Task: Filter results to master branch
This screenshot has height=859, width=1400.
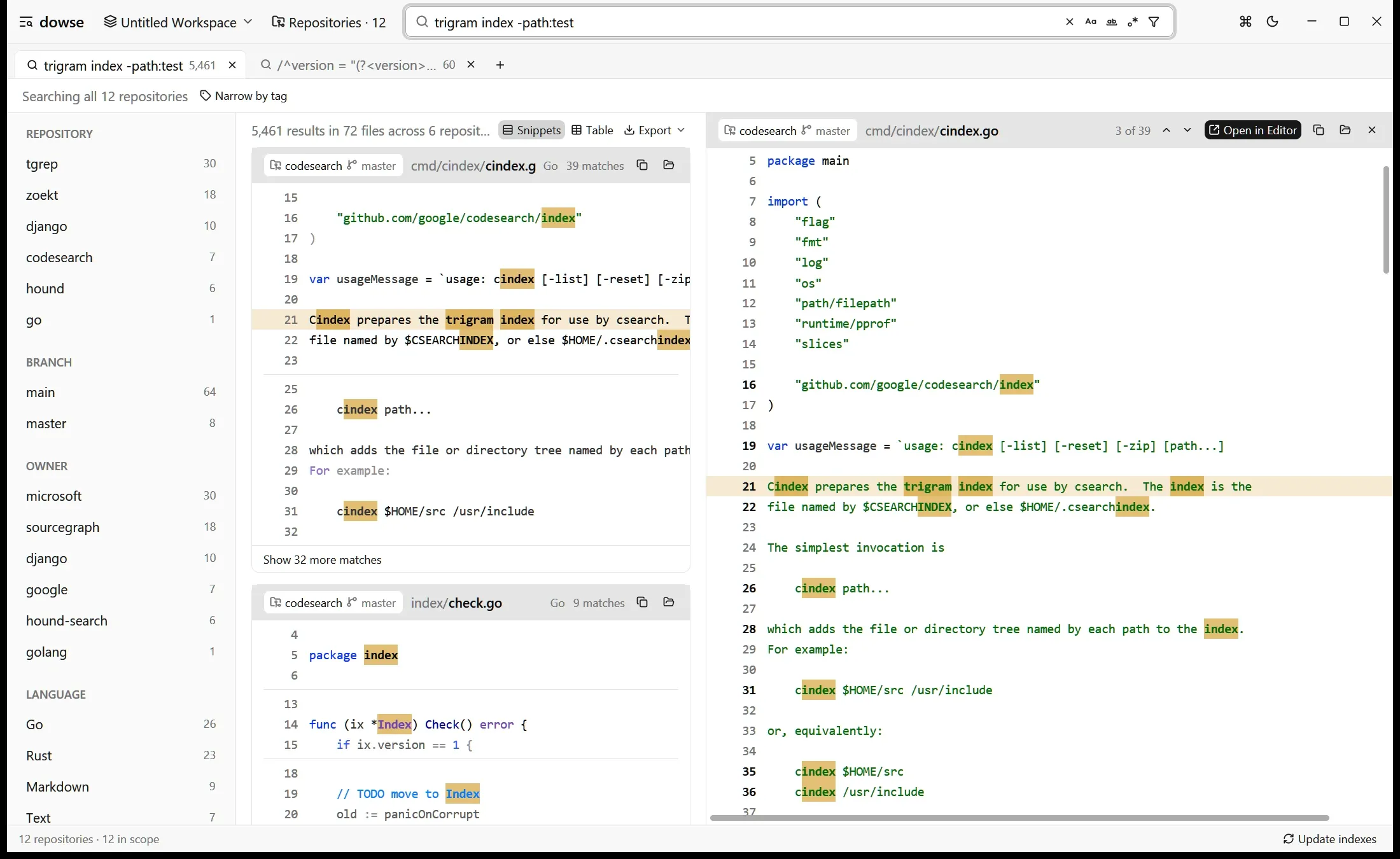Action: (121, 424)
